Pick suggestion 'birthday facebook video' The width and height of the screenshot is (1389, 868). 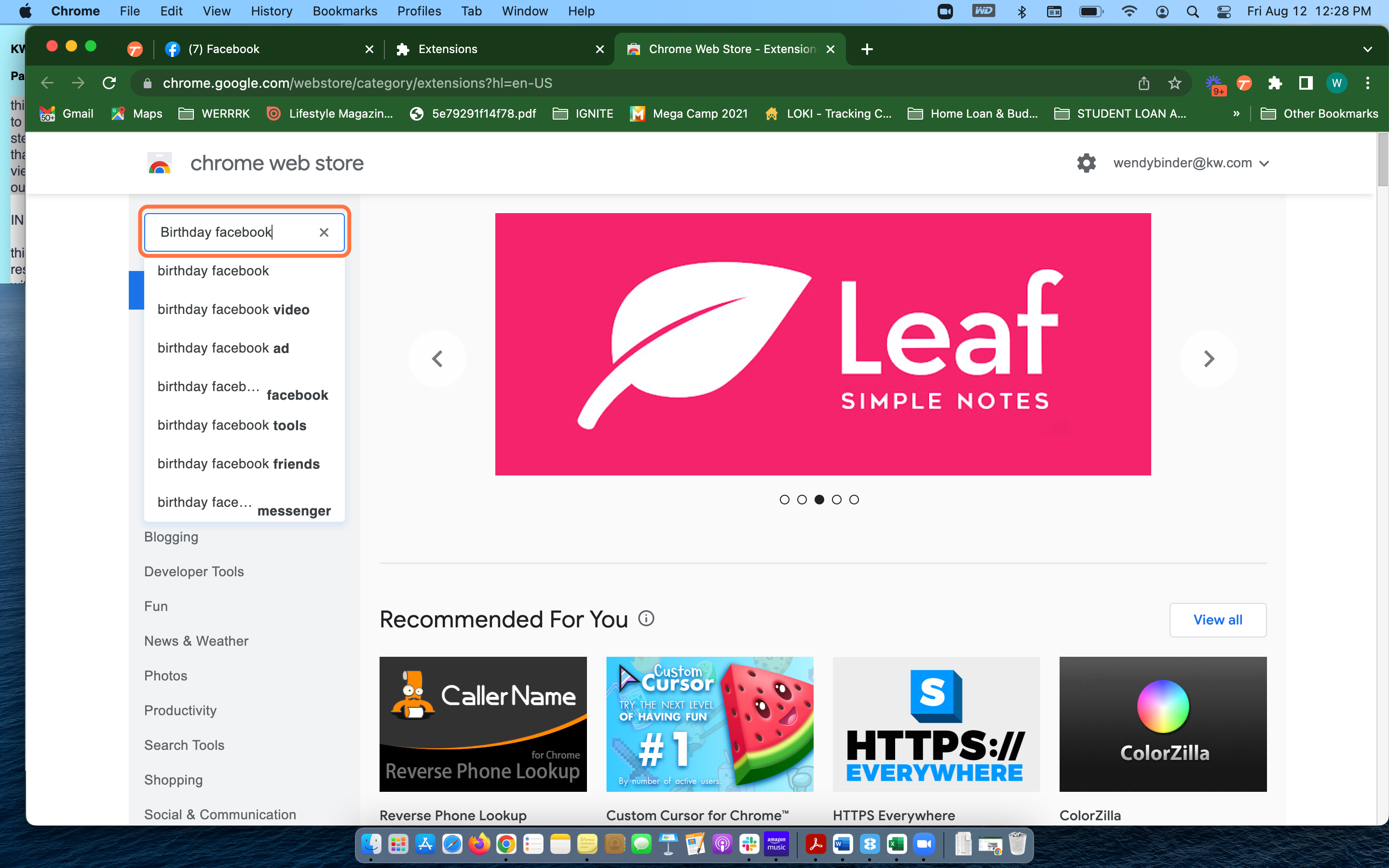[245, 310]
